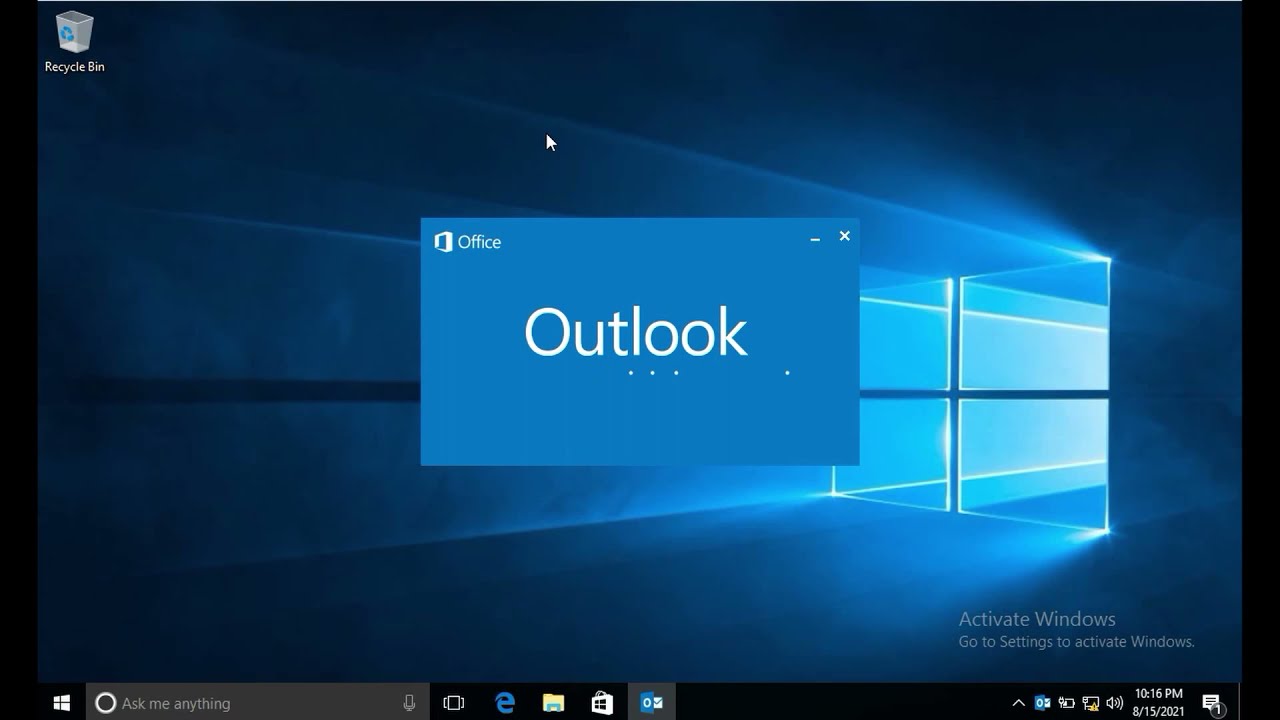Click the Office logo in the splash screen
This screenshot has height=720, width=1280.
pos(467,242)
